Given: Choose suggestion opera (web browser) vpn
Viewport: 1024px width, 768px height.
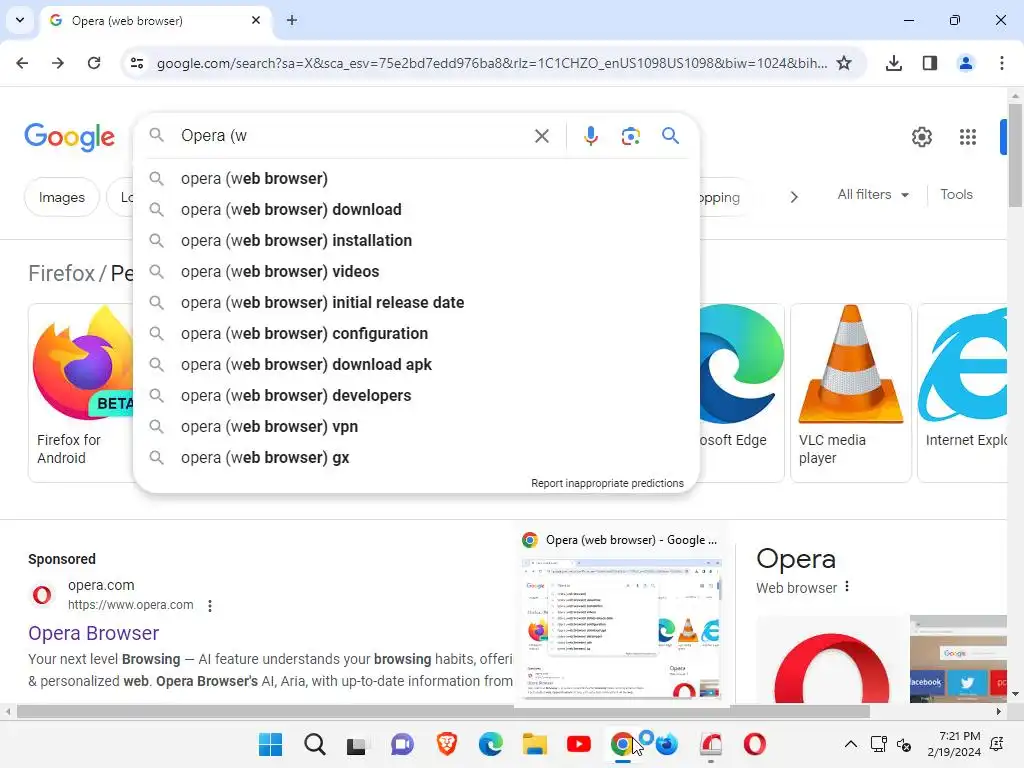Looking at the screenshot, I should [x=416, y=426].
